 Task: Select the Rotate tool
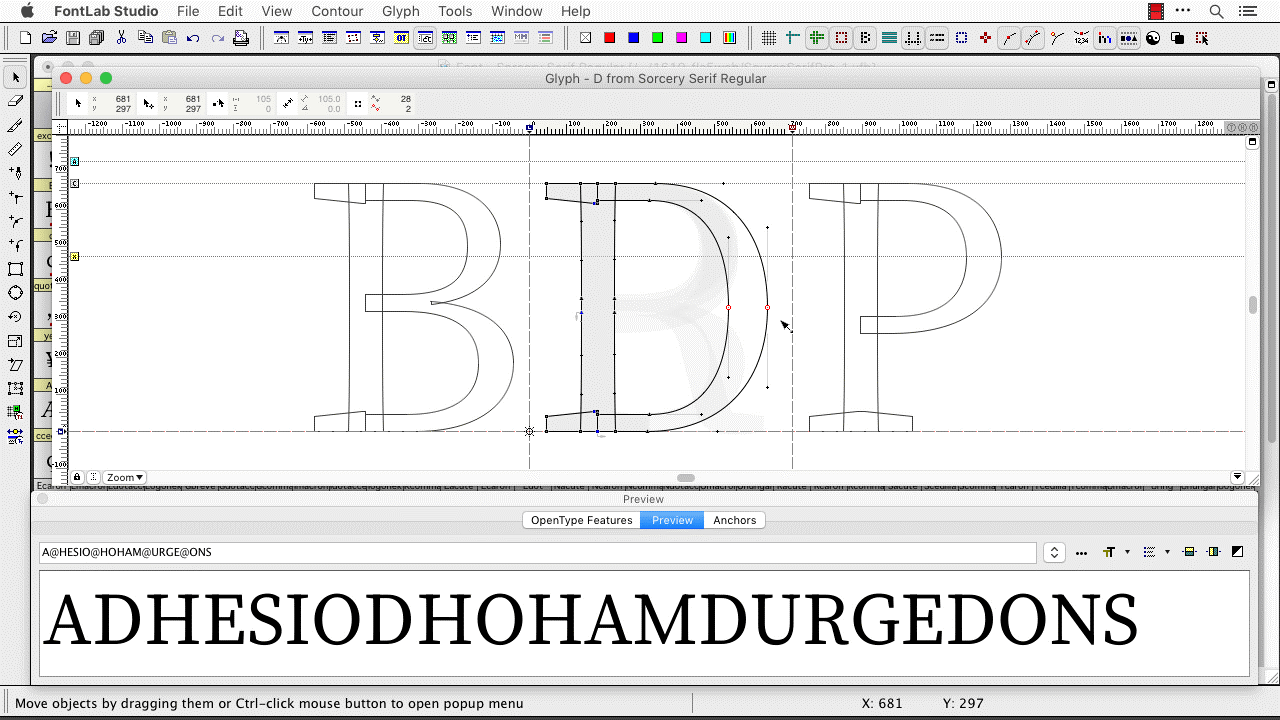pyautogui.click(x=14, y=317)
